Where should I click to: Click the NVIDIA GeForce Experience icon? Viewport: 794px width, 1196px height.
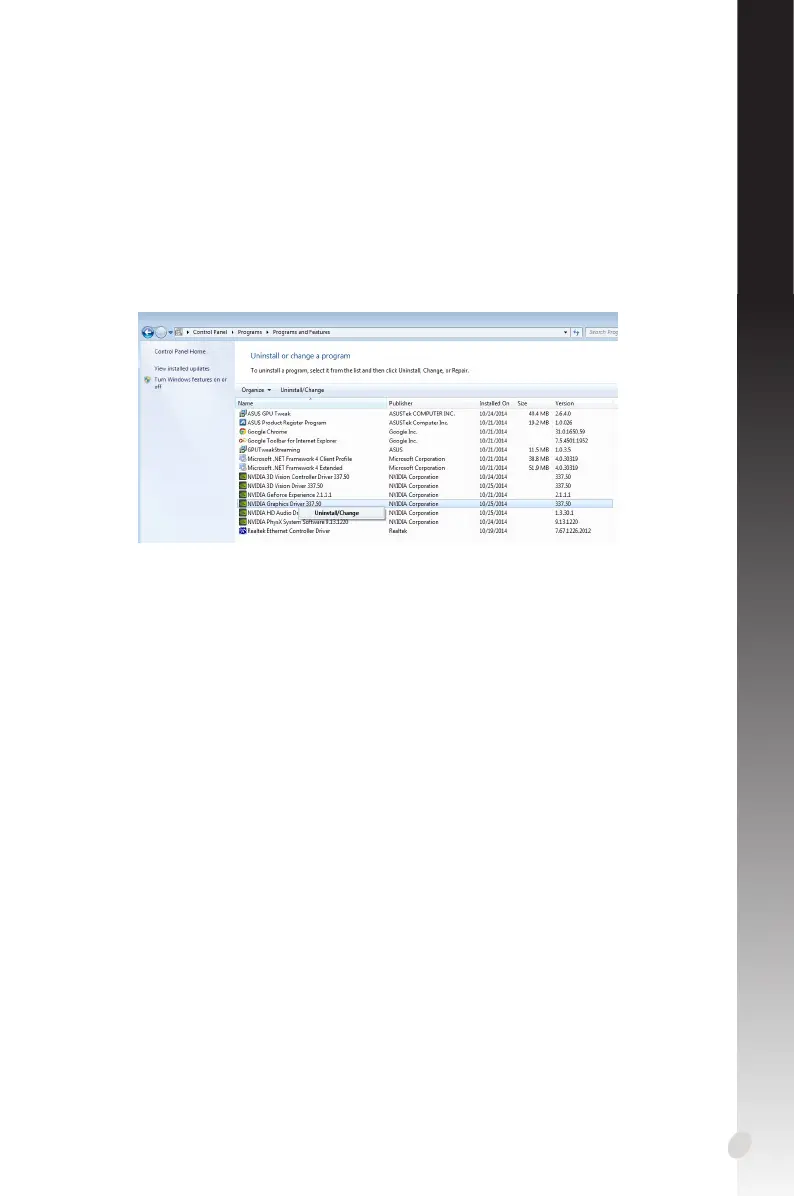(x=243, y=495)
